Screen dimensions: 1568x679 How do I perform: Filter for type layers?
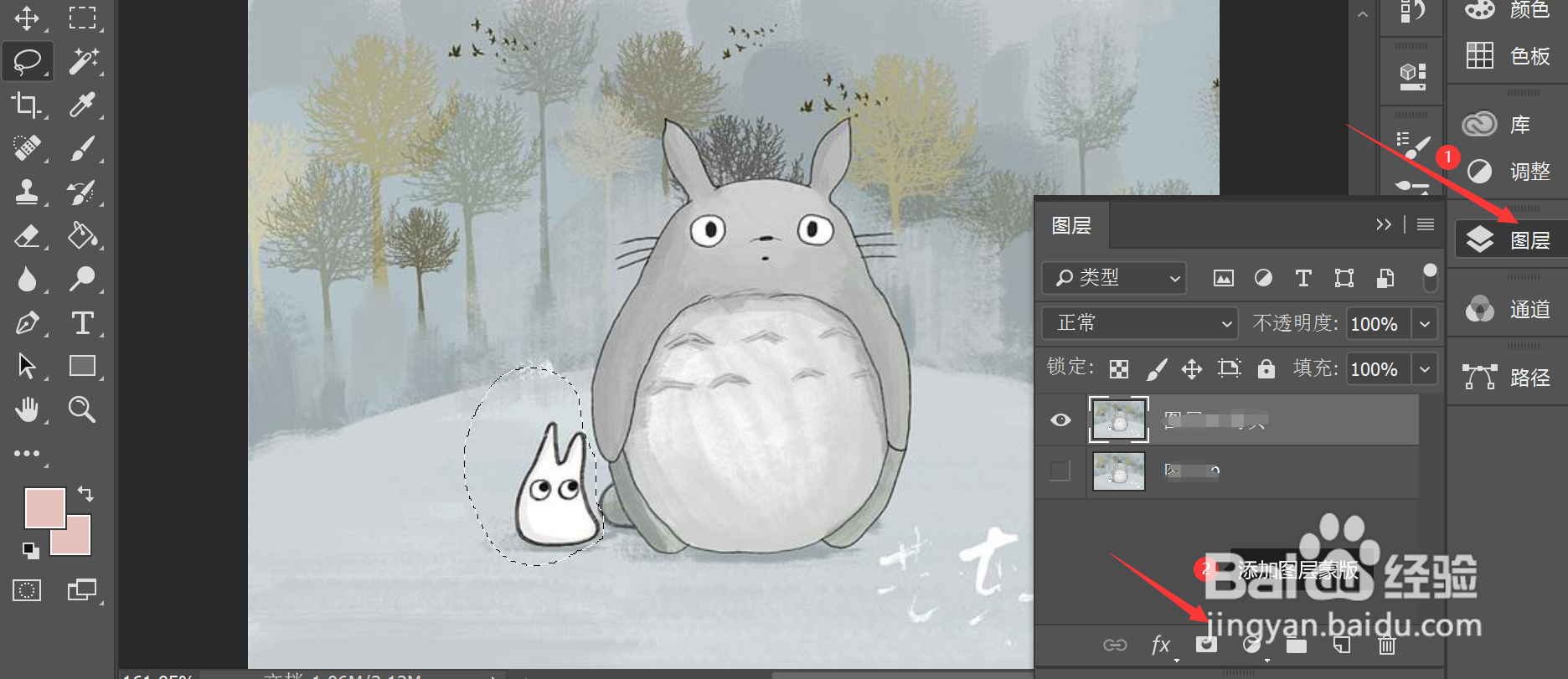point(1303,278)
